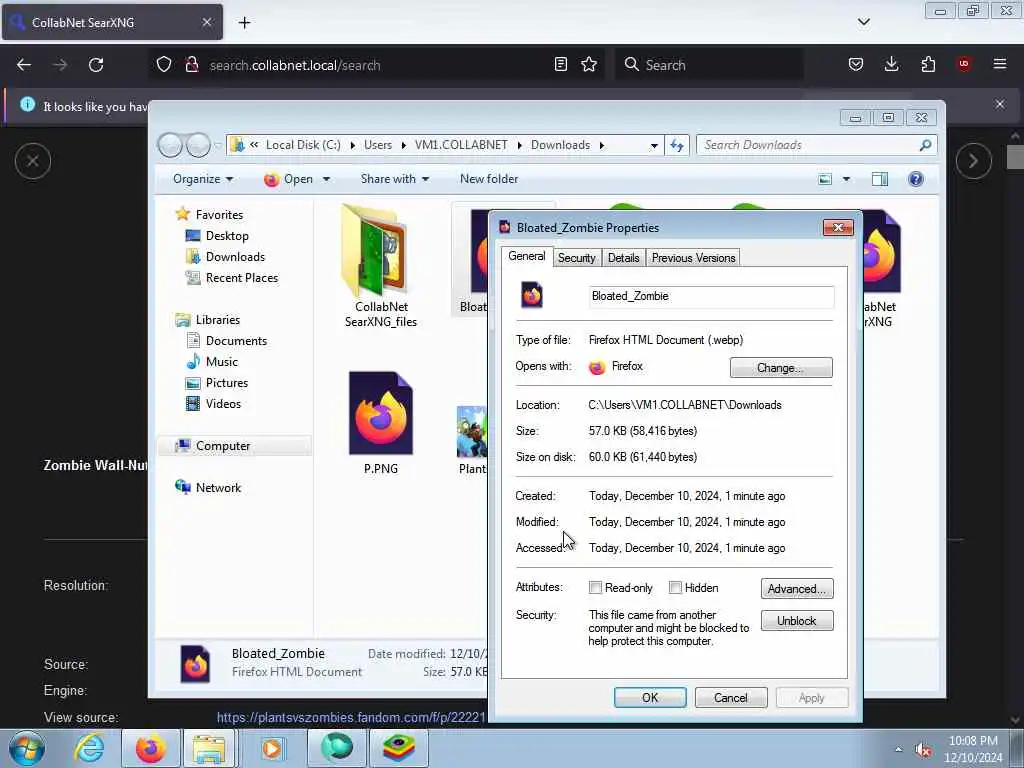Viewport: 1024px width, 768px height.
Task: Select Network in navigation pane
Action: pos(218,488)
